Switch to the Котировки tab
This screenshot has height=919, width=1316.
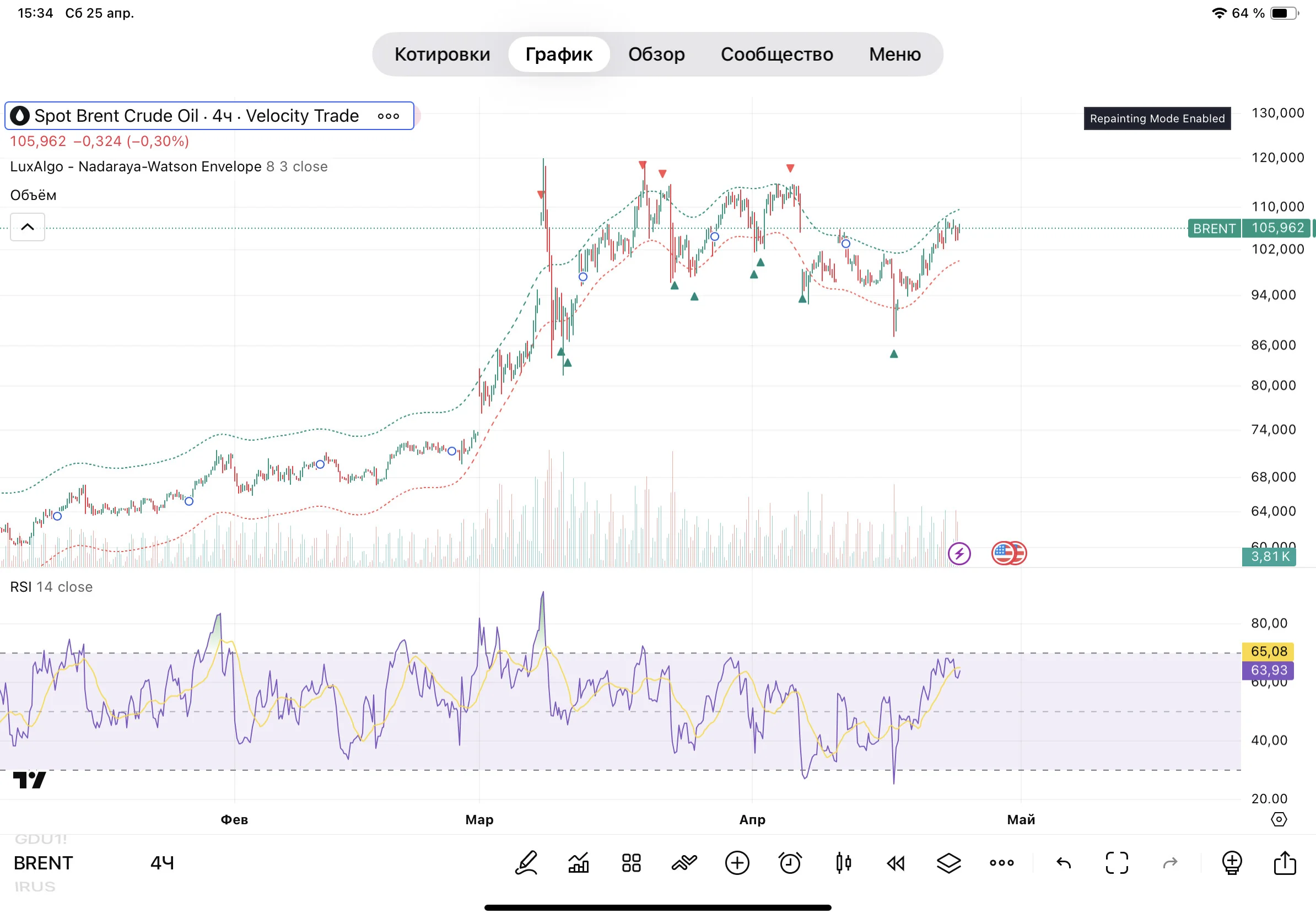[x=442, y=54]
